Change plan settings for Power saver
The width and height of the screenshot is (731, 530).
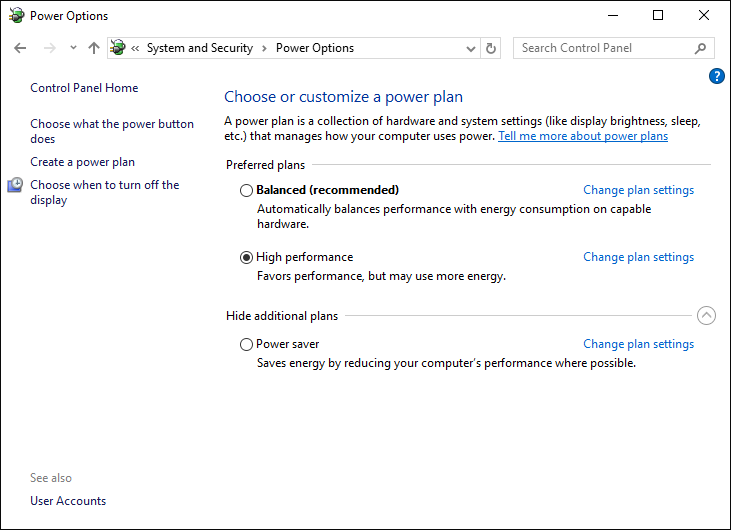pyautogui.click(x=638, y=344)
